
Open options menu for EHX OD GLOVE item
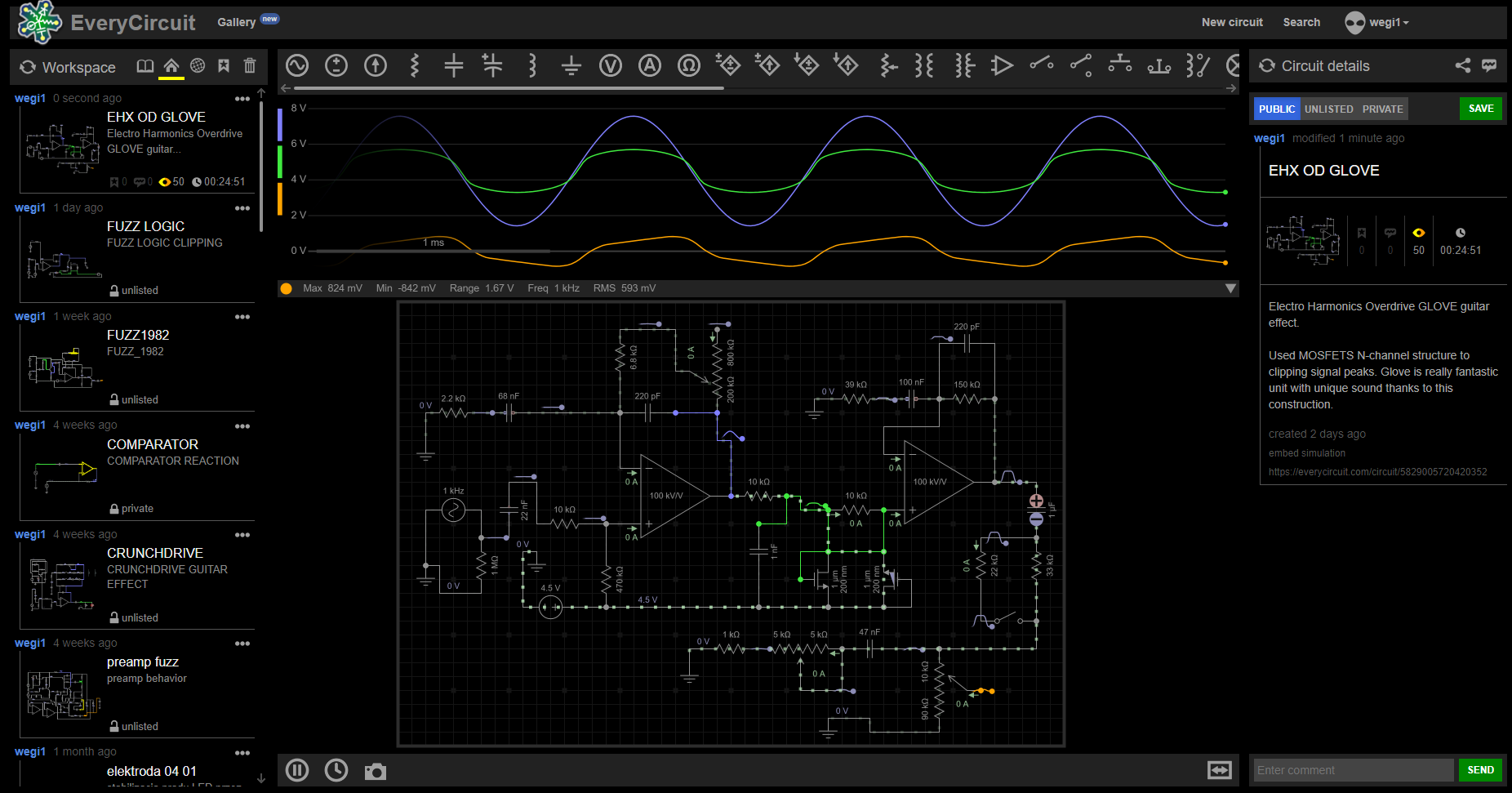pyautogui.click(x=242, y=99)
